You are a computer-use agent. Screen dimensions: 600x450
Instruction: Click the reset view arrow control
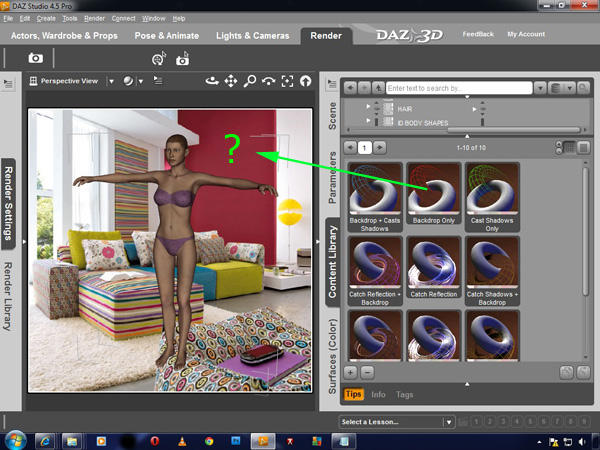click(305, 81)
